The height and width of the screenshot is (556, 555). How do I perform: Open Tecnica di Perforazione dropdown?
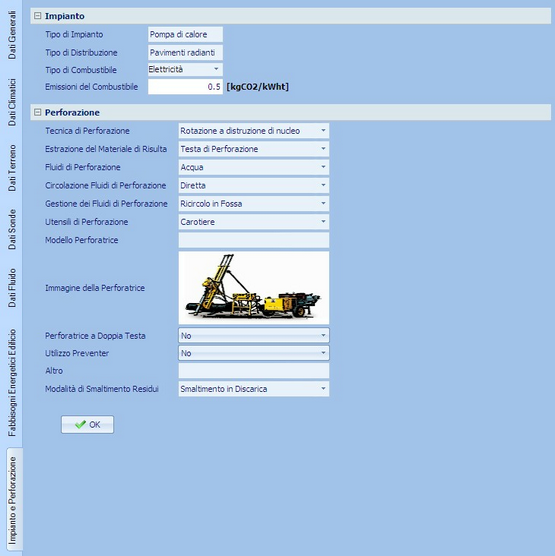pyautogui.click(x=323, y=130)
